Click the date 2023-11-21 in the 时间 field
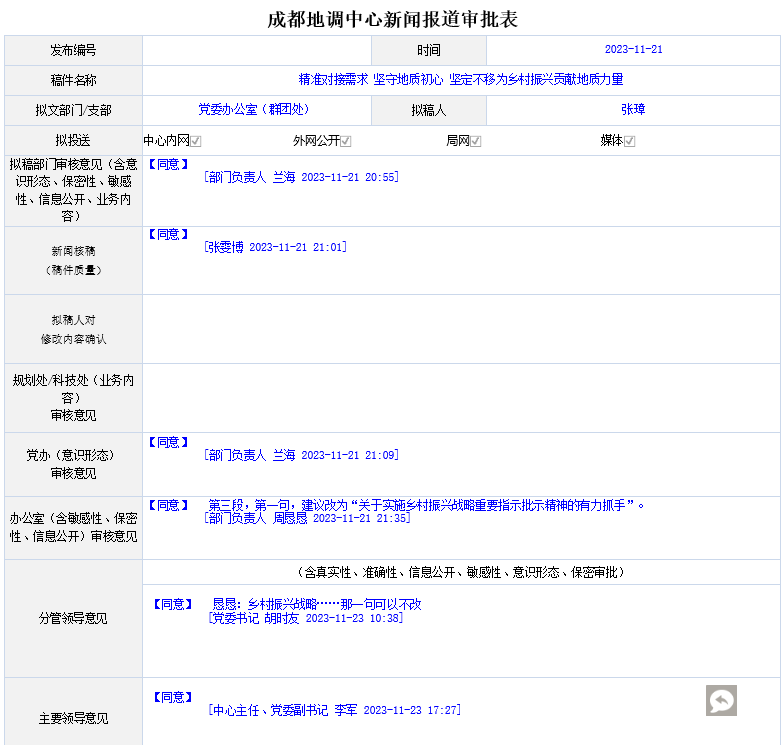Screen dimensions: 782x745 (x=633, y=50)
